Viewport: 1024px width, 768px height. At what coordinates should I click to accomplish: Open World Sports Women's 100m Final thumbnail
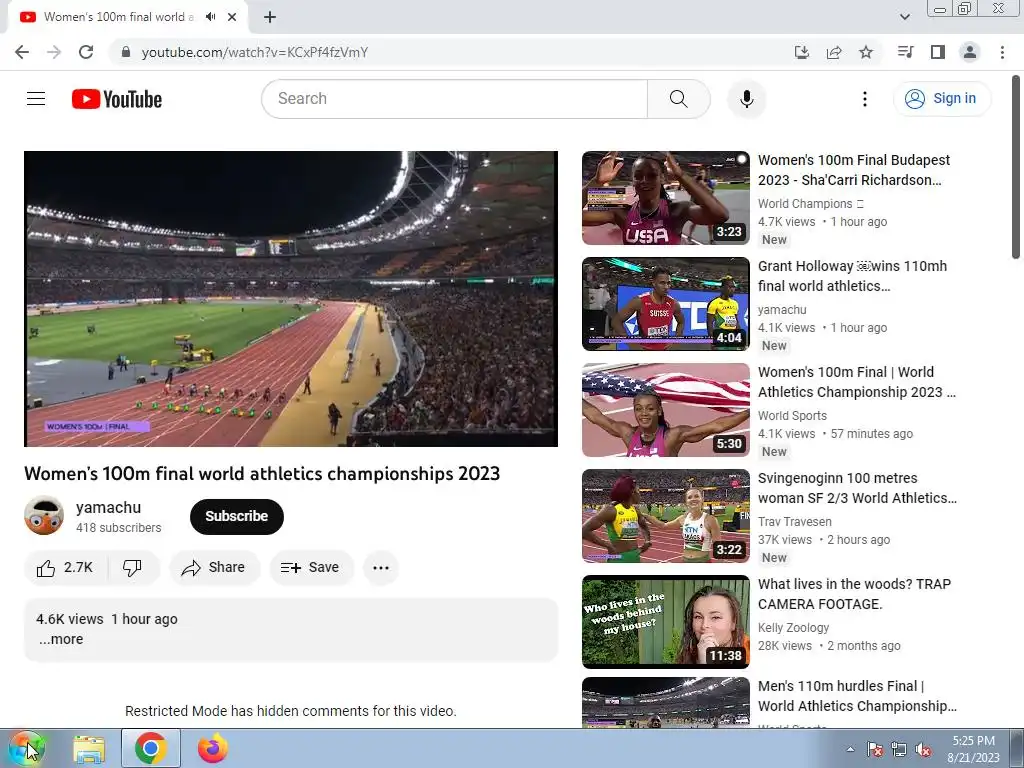pyautogui.click(x=665, y=410)
